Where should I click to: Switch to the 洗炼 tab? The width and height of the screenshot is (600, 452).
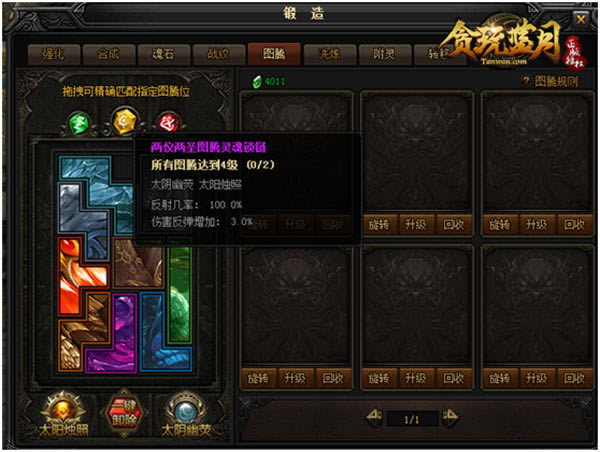point(329,54)
